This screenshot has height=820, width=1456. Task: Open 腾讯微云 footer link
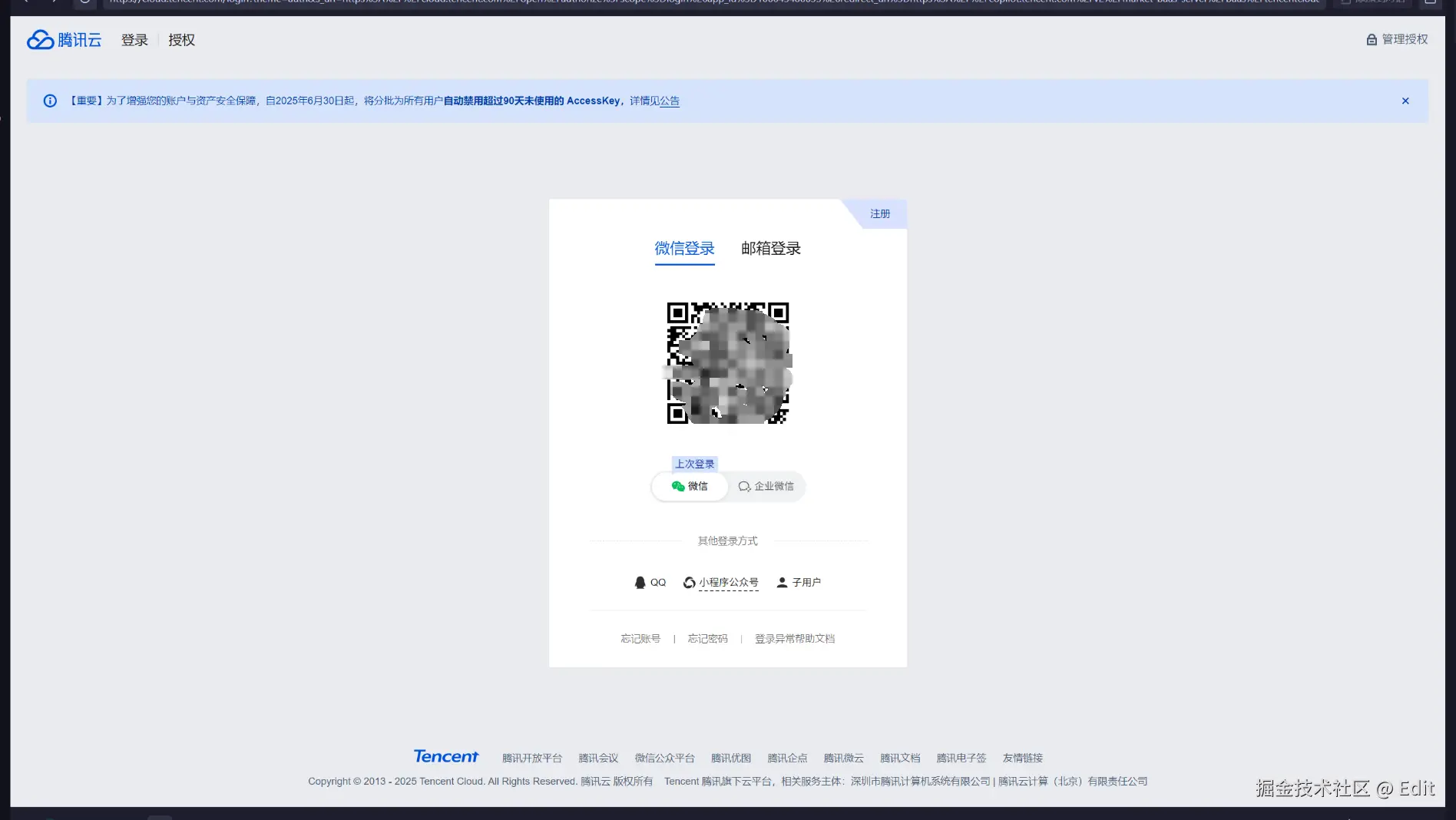[x=843, y=758]
